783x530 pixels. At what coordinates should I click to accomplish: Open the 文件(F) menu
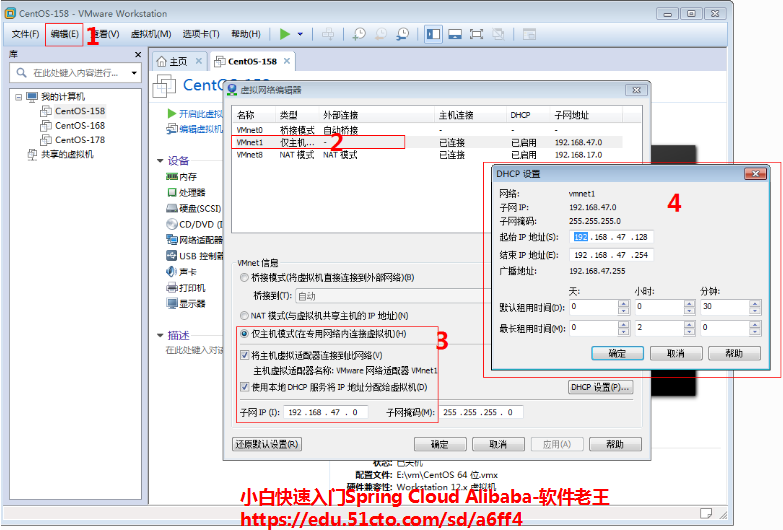(25, 34)
